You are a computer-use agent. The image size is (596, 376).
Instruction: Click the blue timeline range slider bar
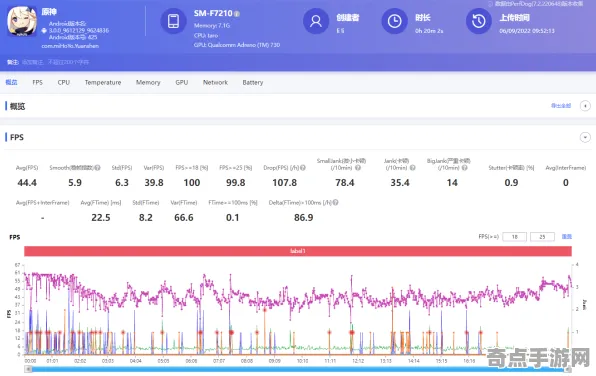pos(298,369)
